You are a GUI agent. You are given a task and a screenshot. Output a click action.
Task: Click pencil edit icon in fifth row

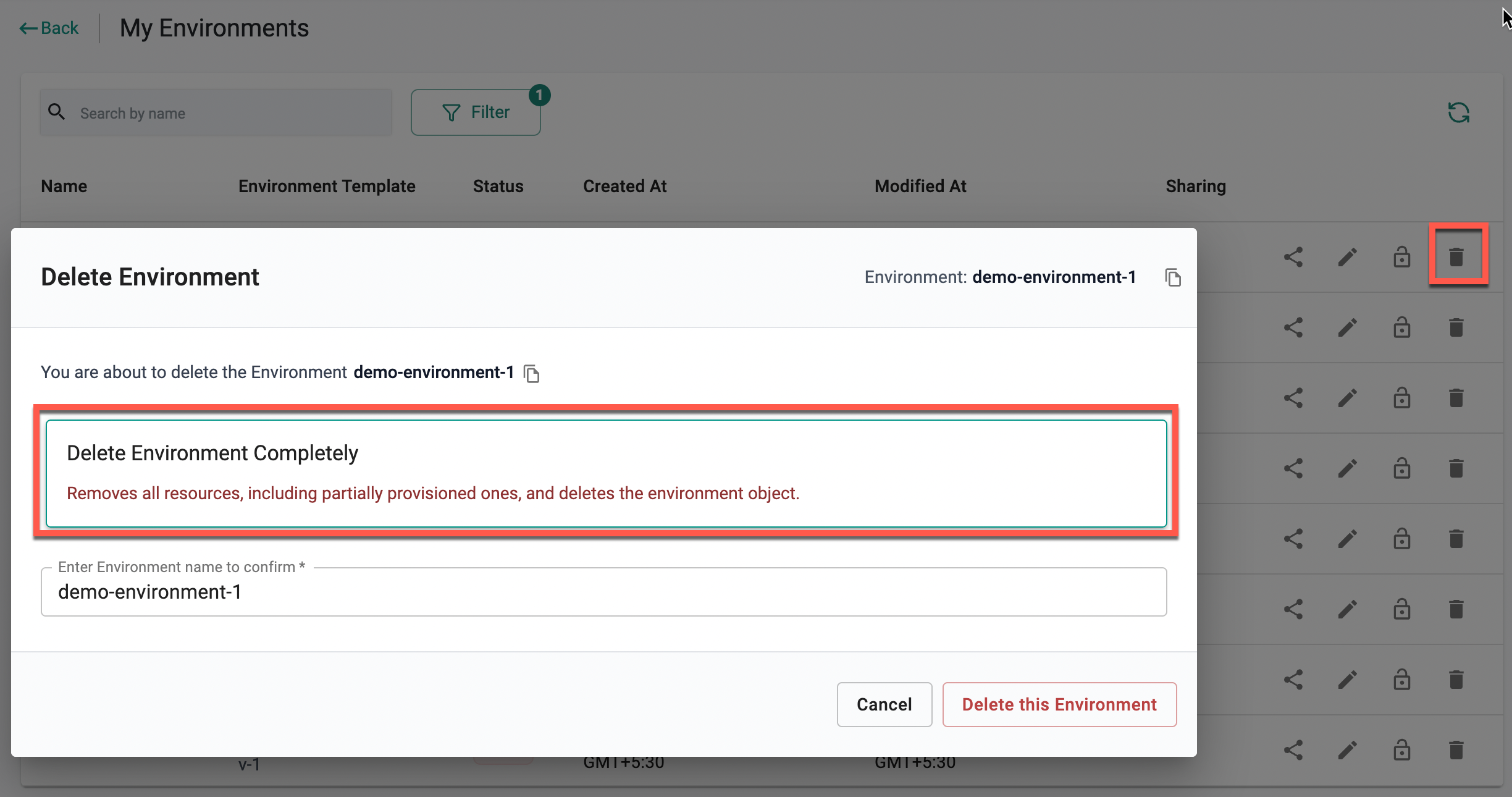1347,539
